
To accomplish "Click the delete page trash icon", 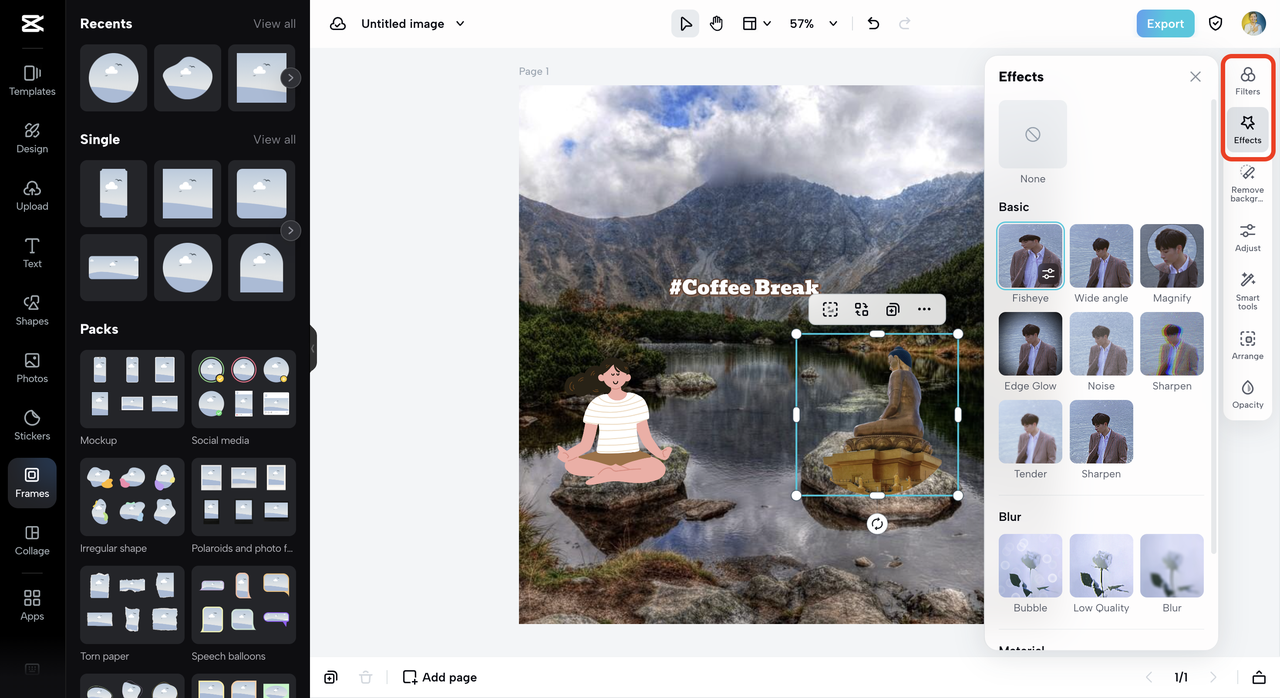I will pos(366,677).
